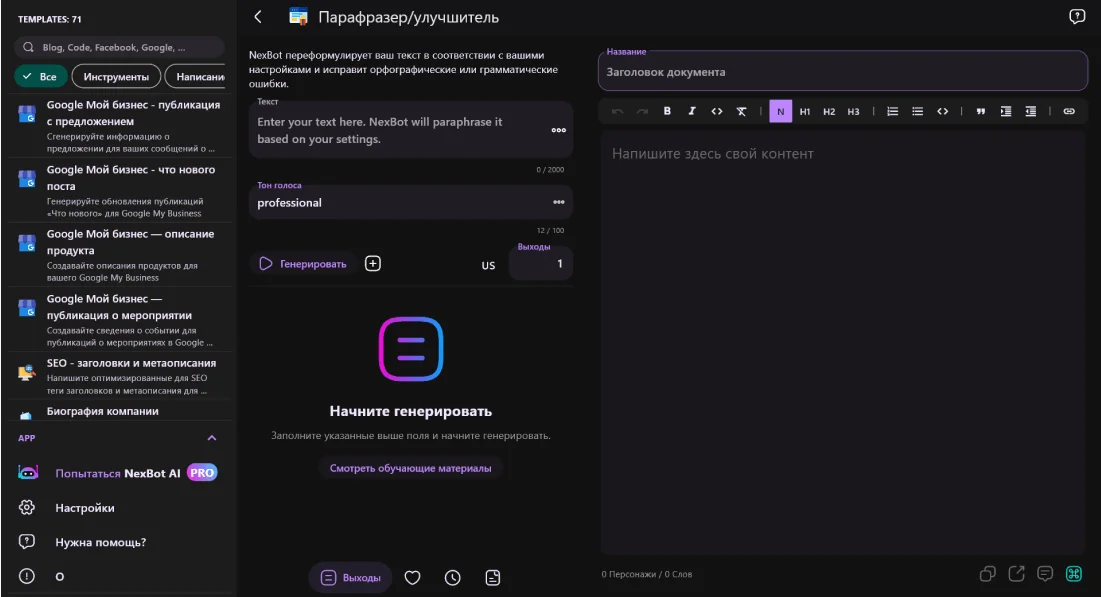Click the PRO badge
Viewport: 1101px width, 597px height.
coord(202,473)
